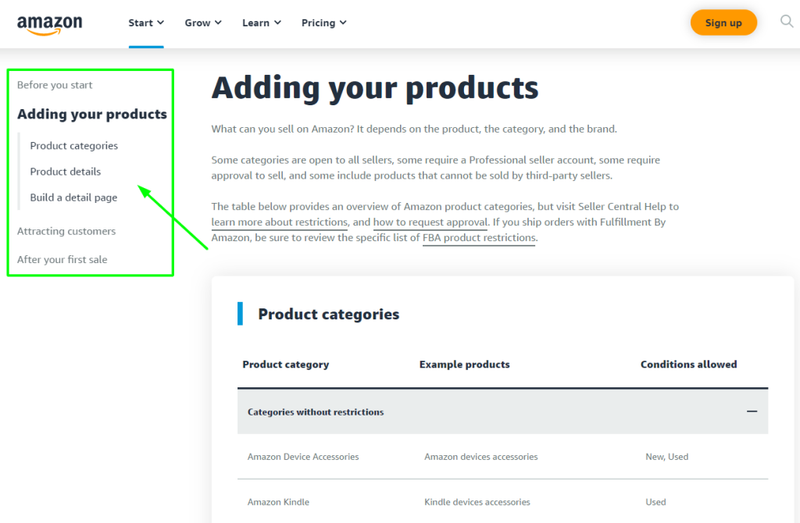
Task: Click the Amazon logo
Action: click(x=49, y=24)
